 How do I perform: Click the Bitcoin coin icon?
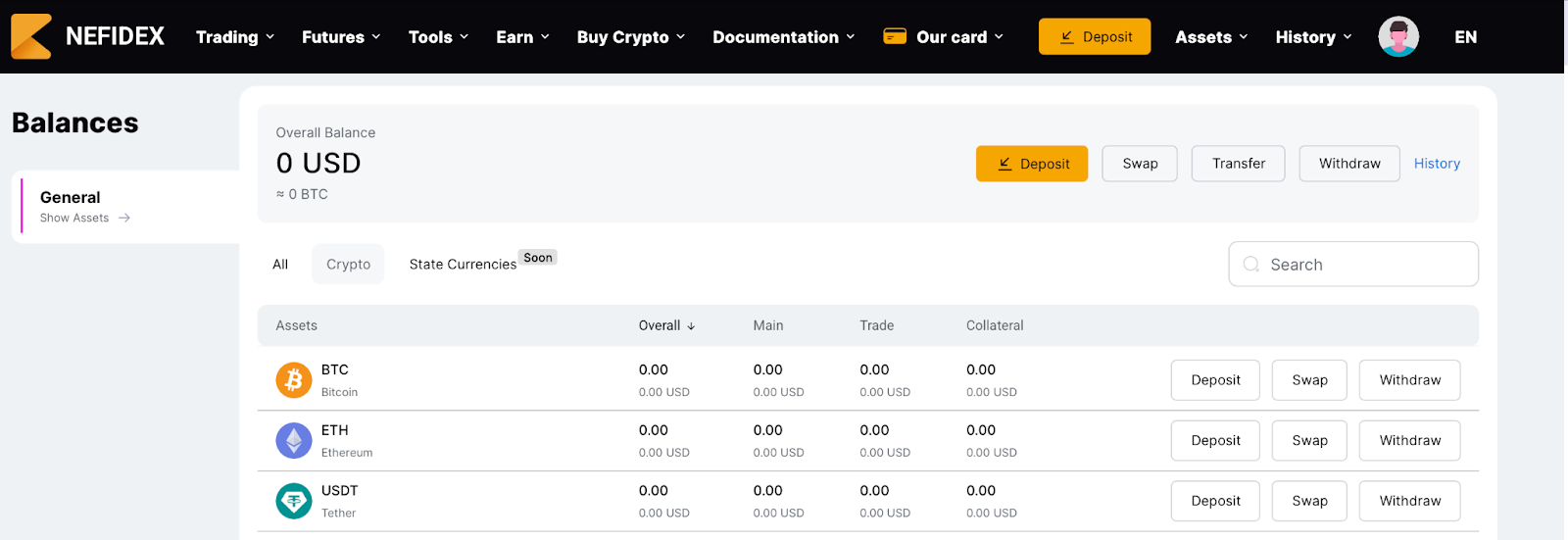click(294, 380)
